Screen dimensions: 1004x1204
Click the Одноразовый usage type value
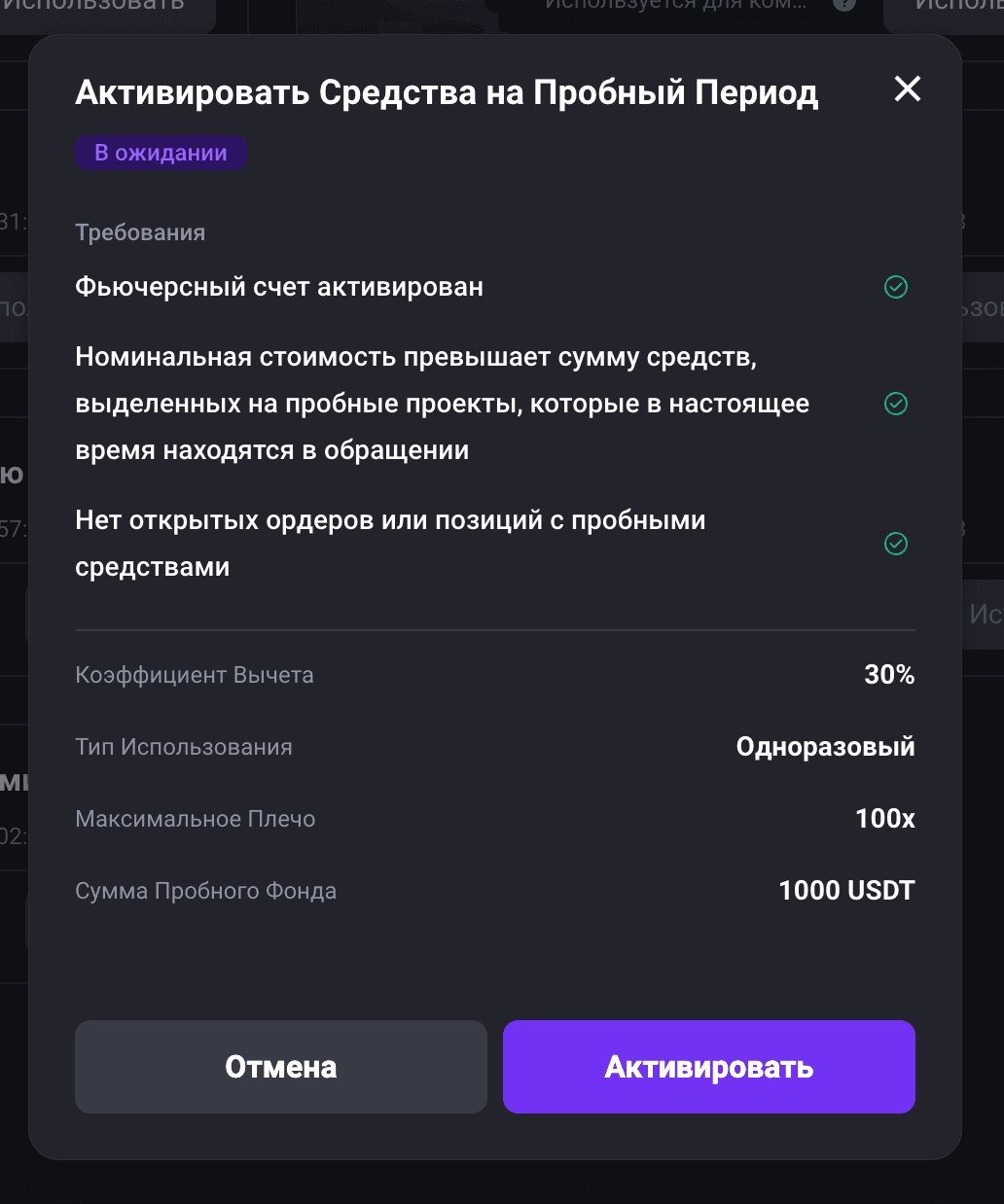(x=825, y=747)
